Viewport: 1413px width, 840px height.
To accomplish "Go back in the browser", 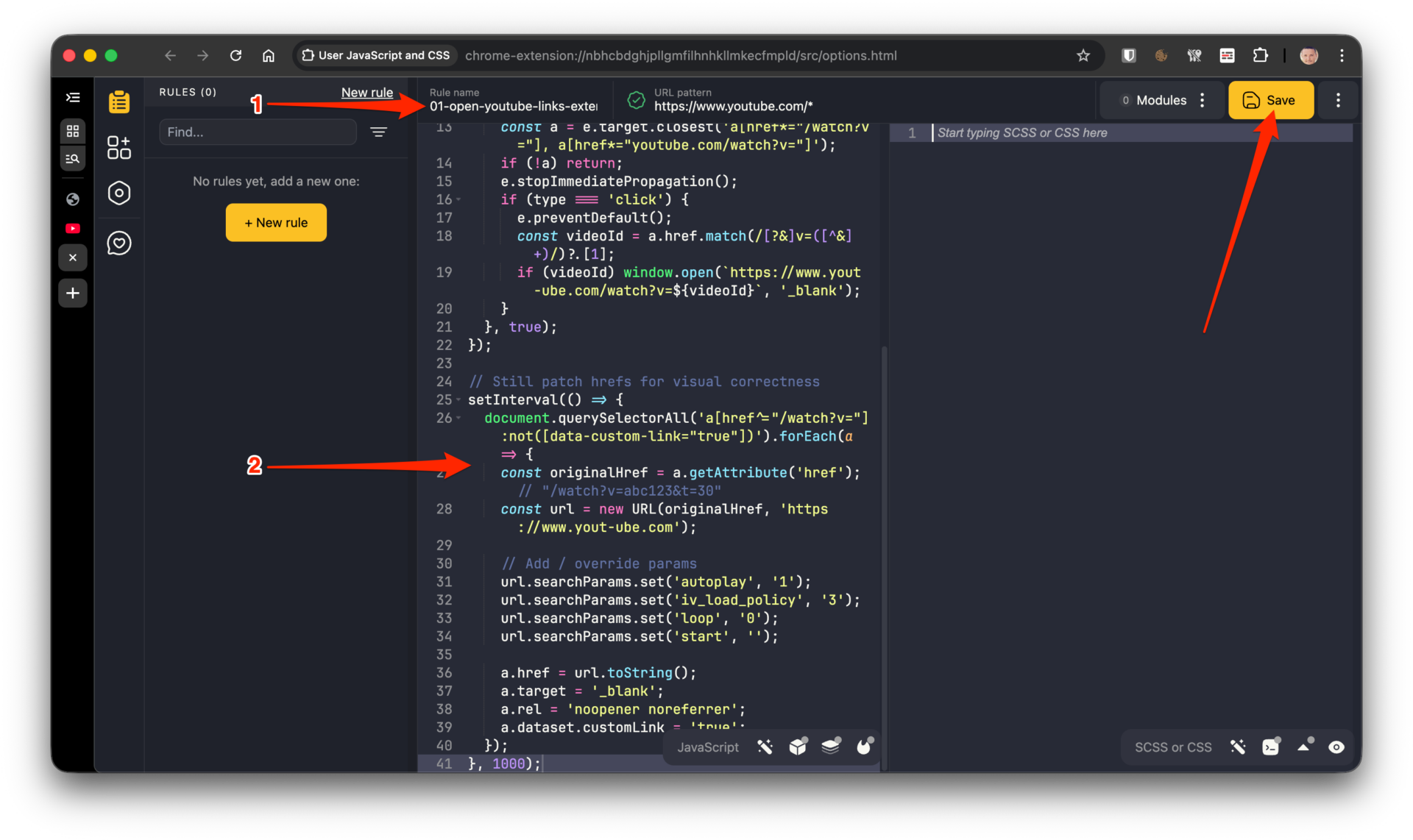I will point(170,55).
